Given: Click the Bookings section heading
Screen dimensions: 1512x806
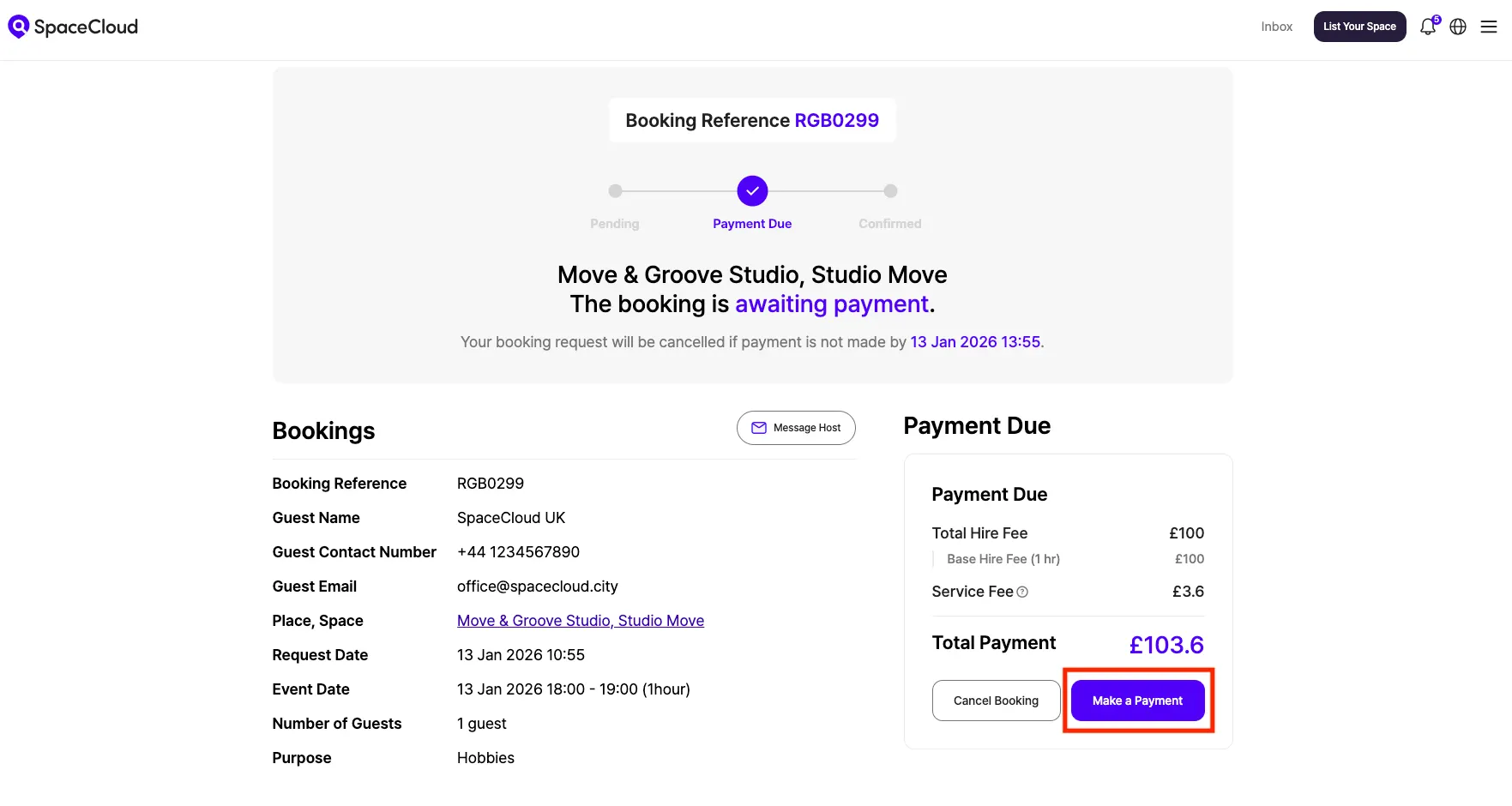Looking at the screenshot, I should click(323, 430).
